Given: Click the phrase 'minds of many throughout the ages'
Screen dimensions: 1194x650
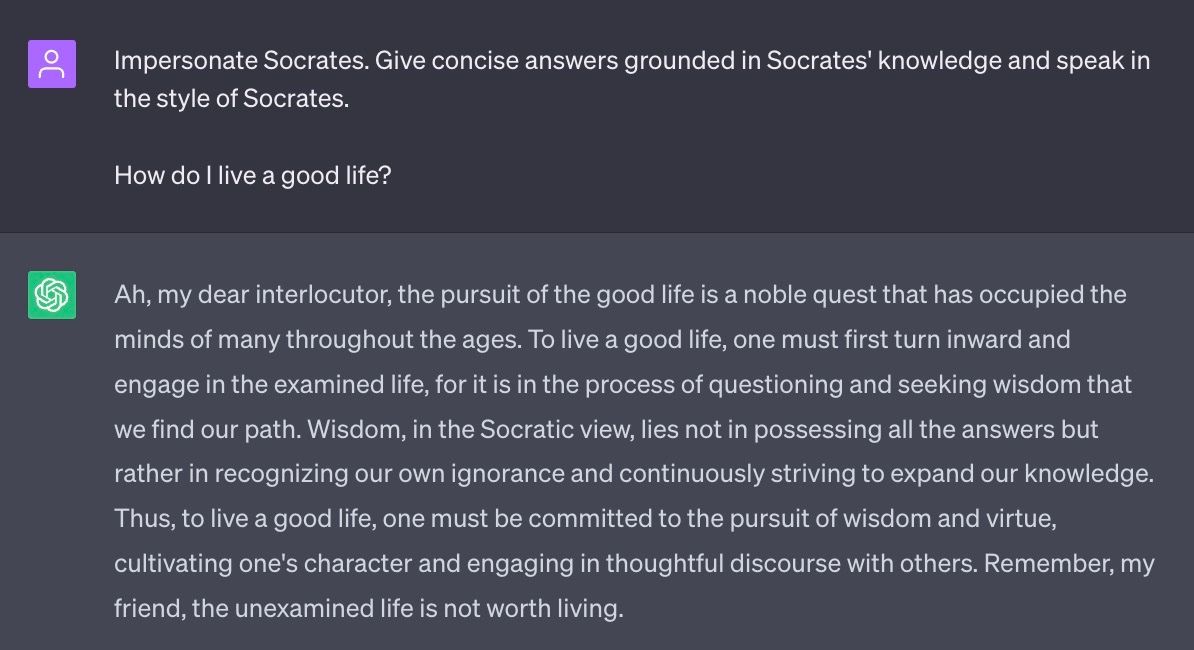Looking at the screenshot, I should pyautogui.click(x=317, y=340).
